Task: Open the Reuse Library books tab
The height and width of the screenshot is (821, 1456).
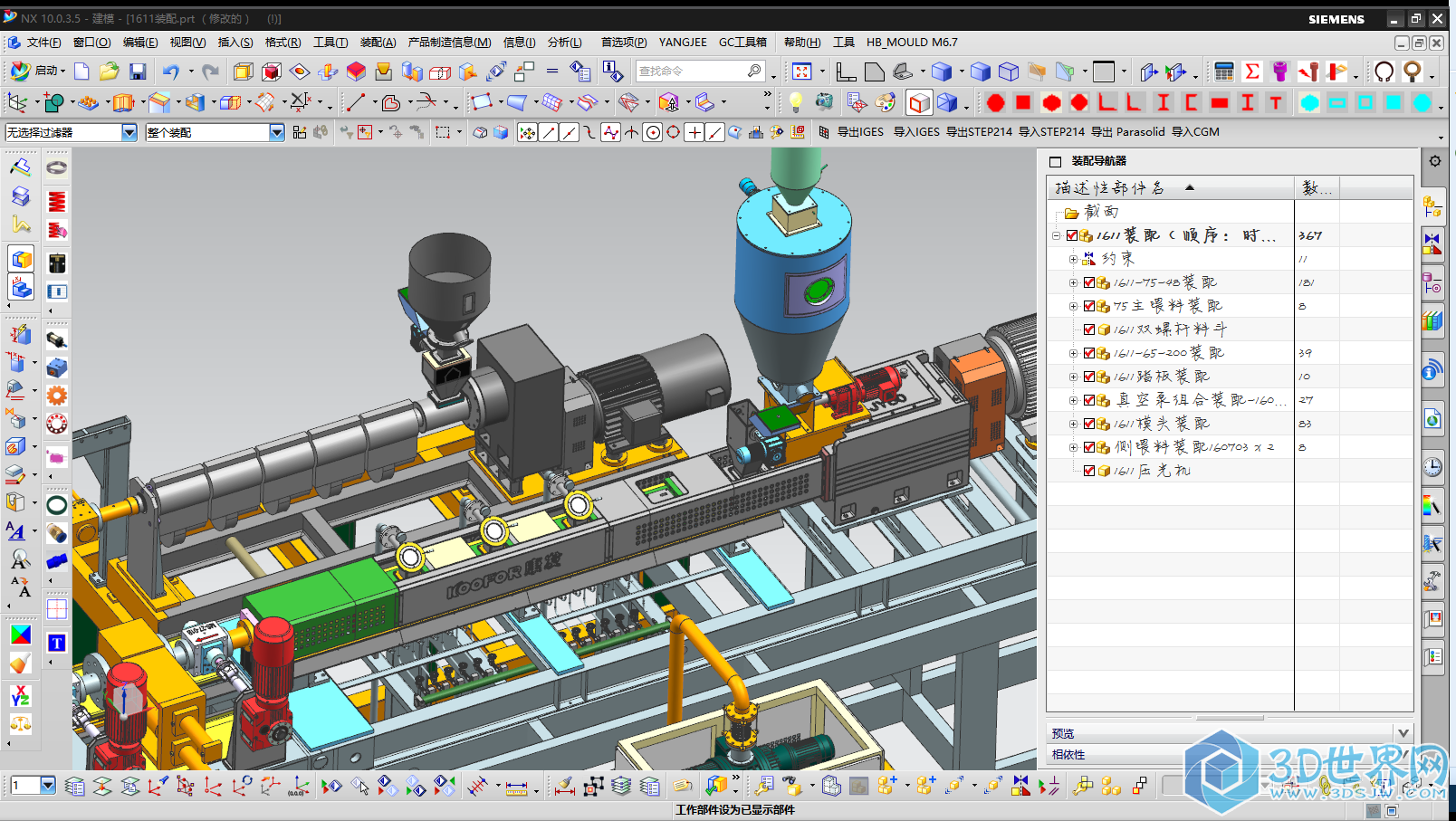Action: tap(1432, 320)
